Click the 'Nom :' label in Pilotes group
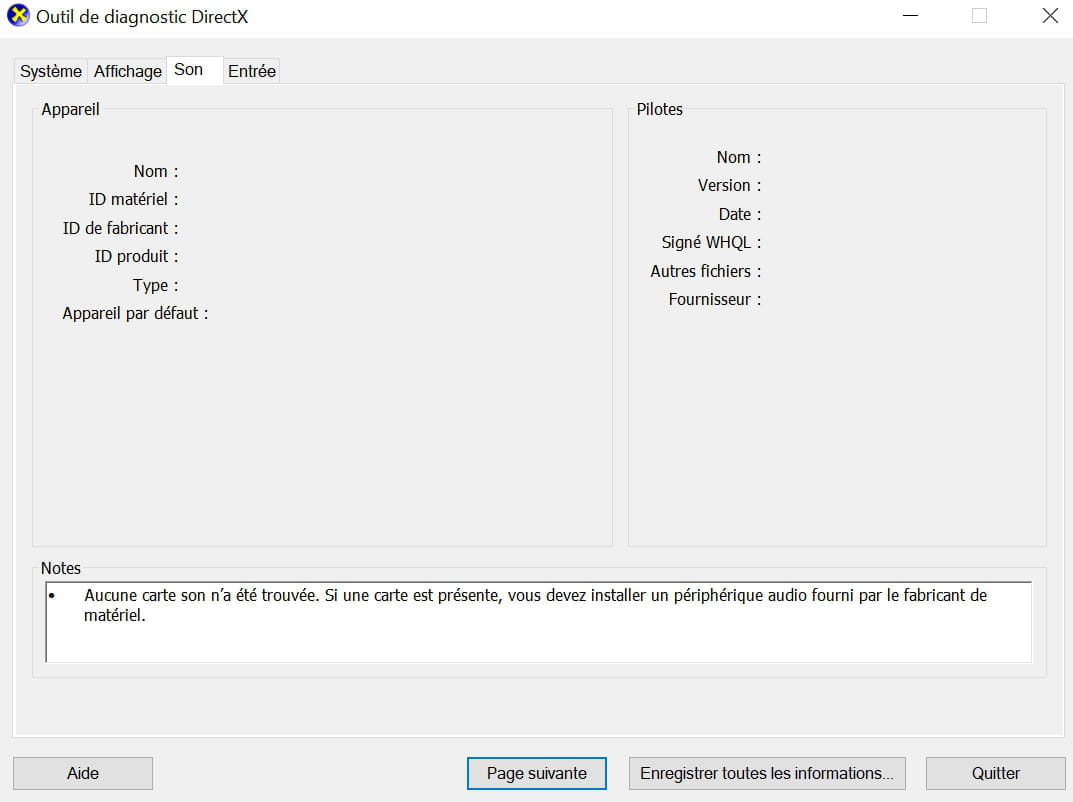 point(738,157)
